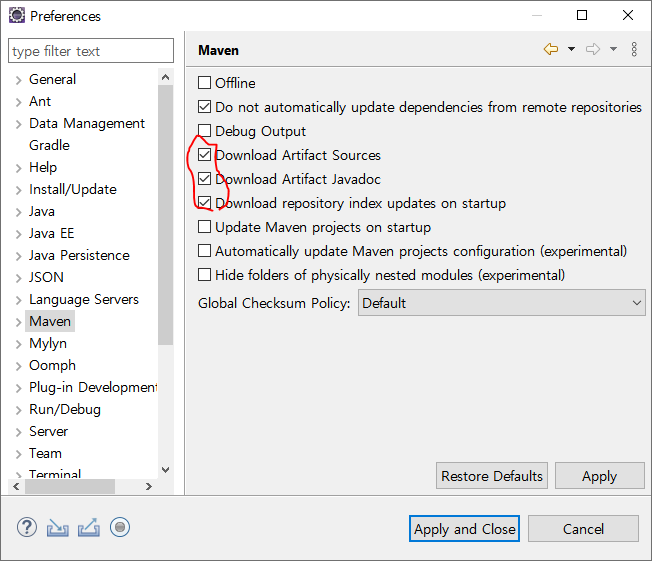
Task: Click the Oomph preference recorder icon
Action: [x=120, y=528]
